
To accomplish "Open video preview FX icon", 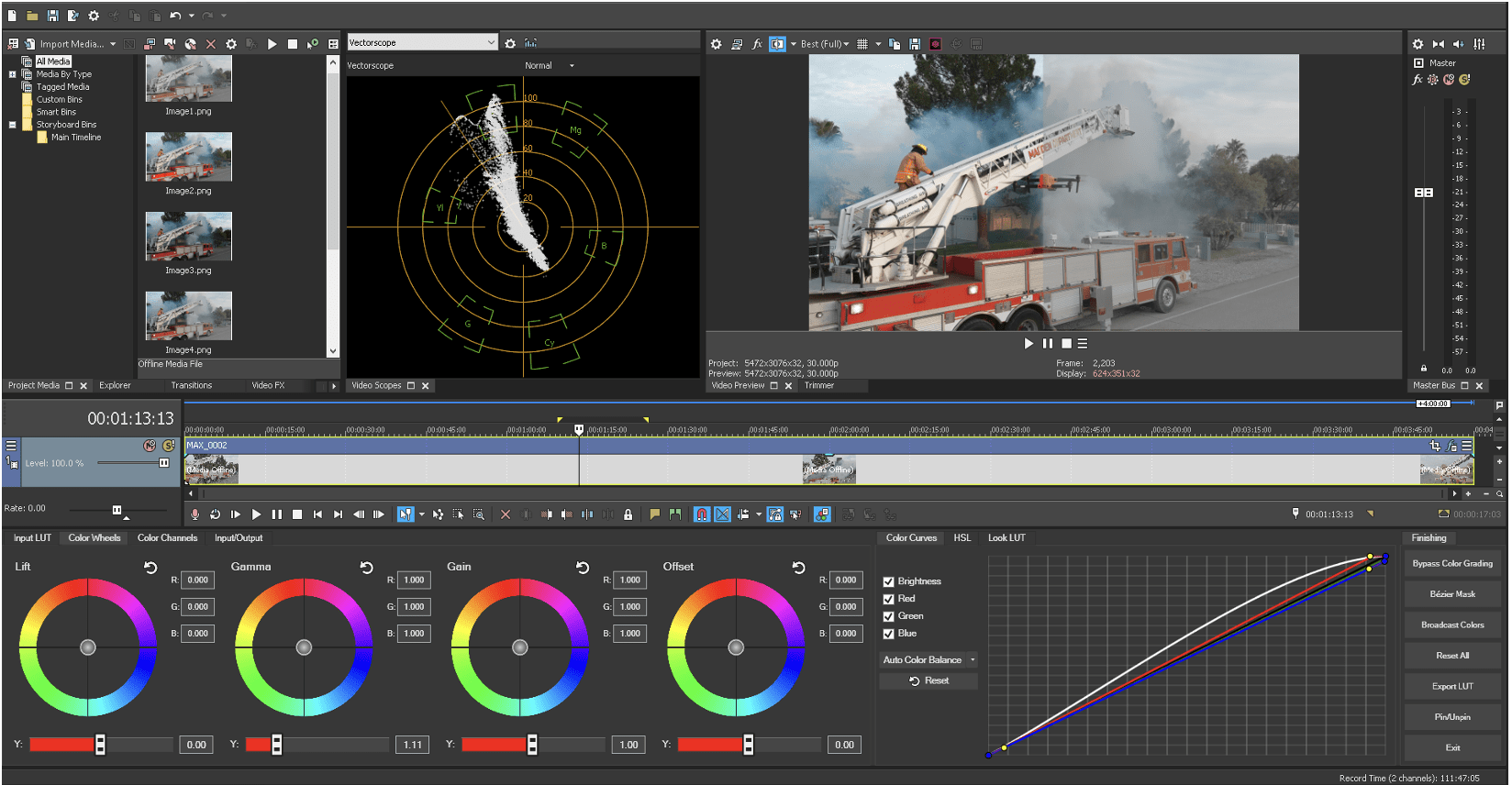I will [x=757, y=44].
